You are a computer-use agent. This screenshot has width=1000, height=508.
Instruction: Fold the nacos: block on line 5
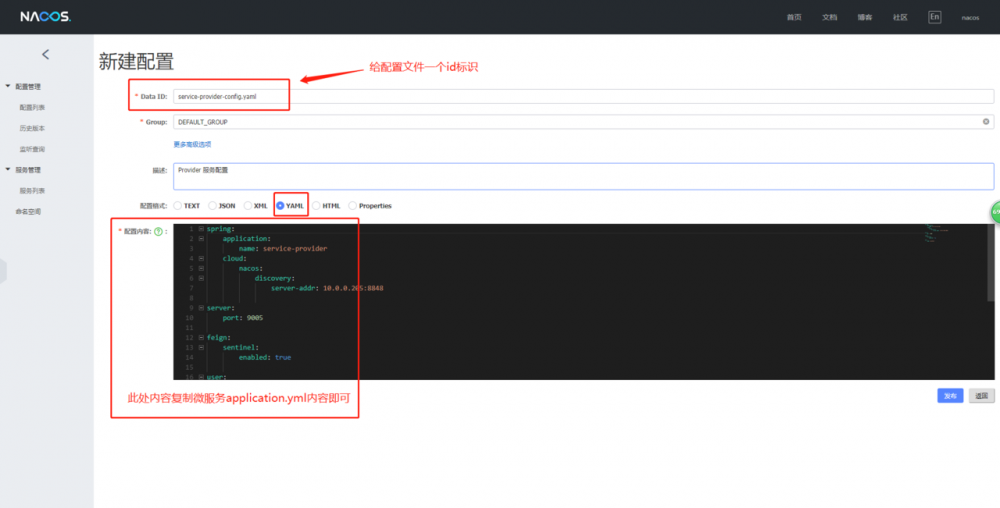(x=201, y=268)
